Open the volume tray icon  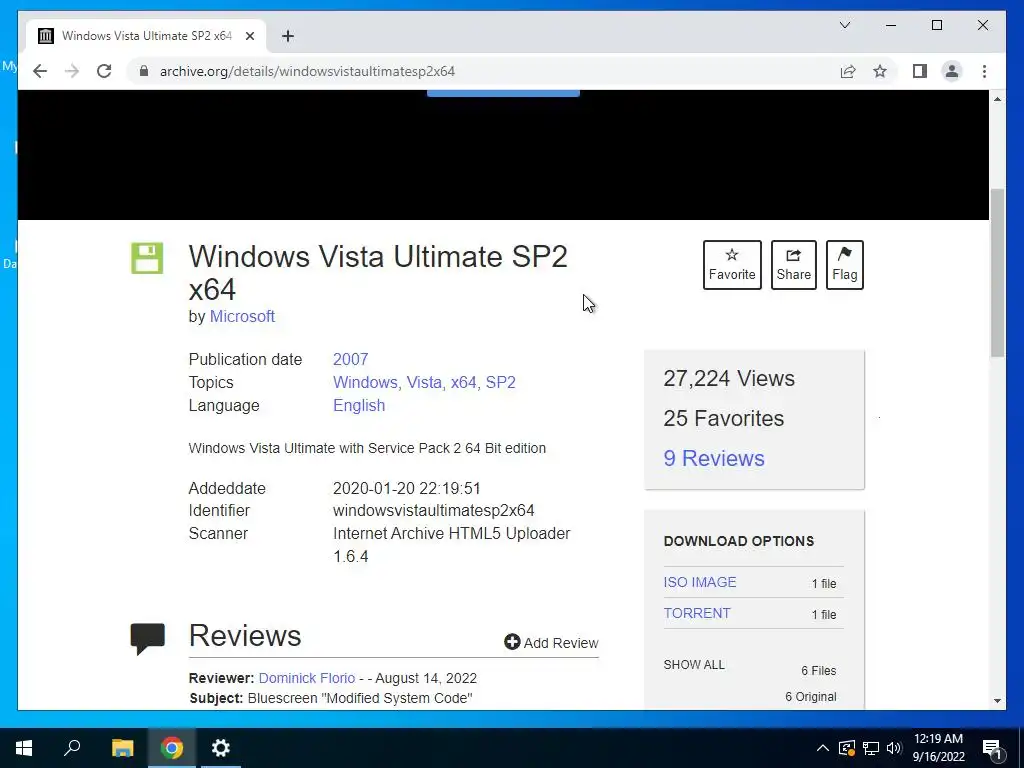click(894, 748)
